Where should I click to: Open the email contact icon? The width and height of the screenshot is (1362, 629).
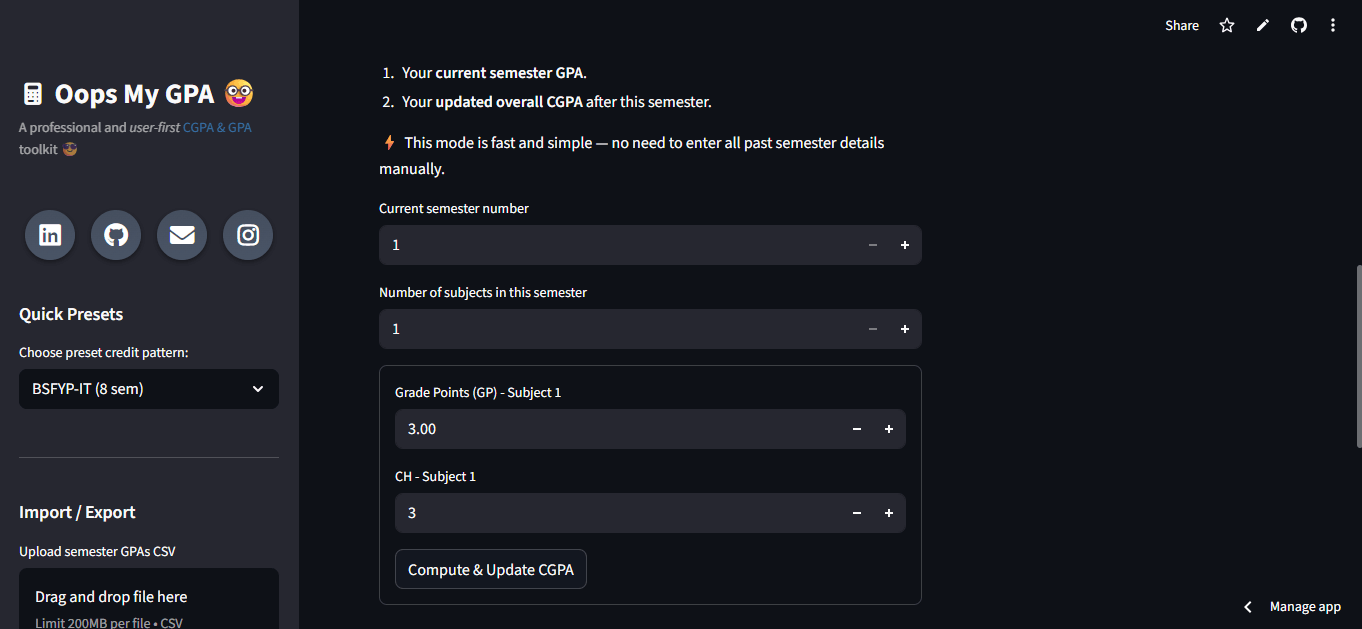tap(181, 235)
